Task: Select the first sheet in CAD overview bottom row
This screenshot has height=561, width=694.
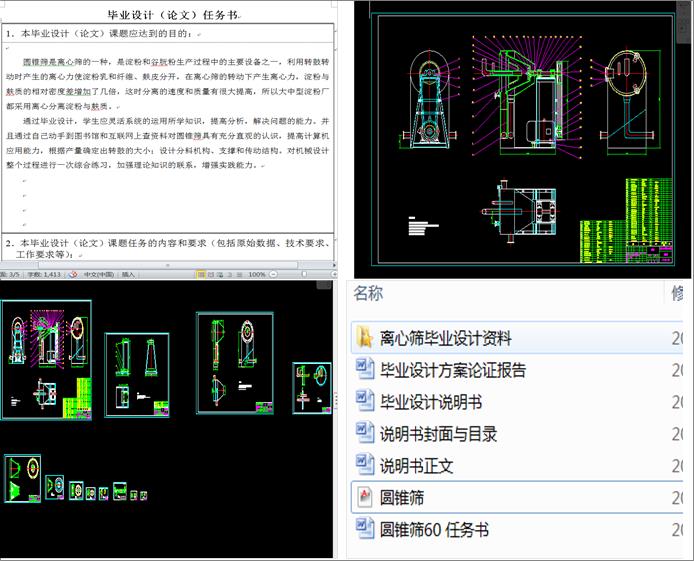Action: [23, 478]
